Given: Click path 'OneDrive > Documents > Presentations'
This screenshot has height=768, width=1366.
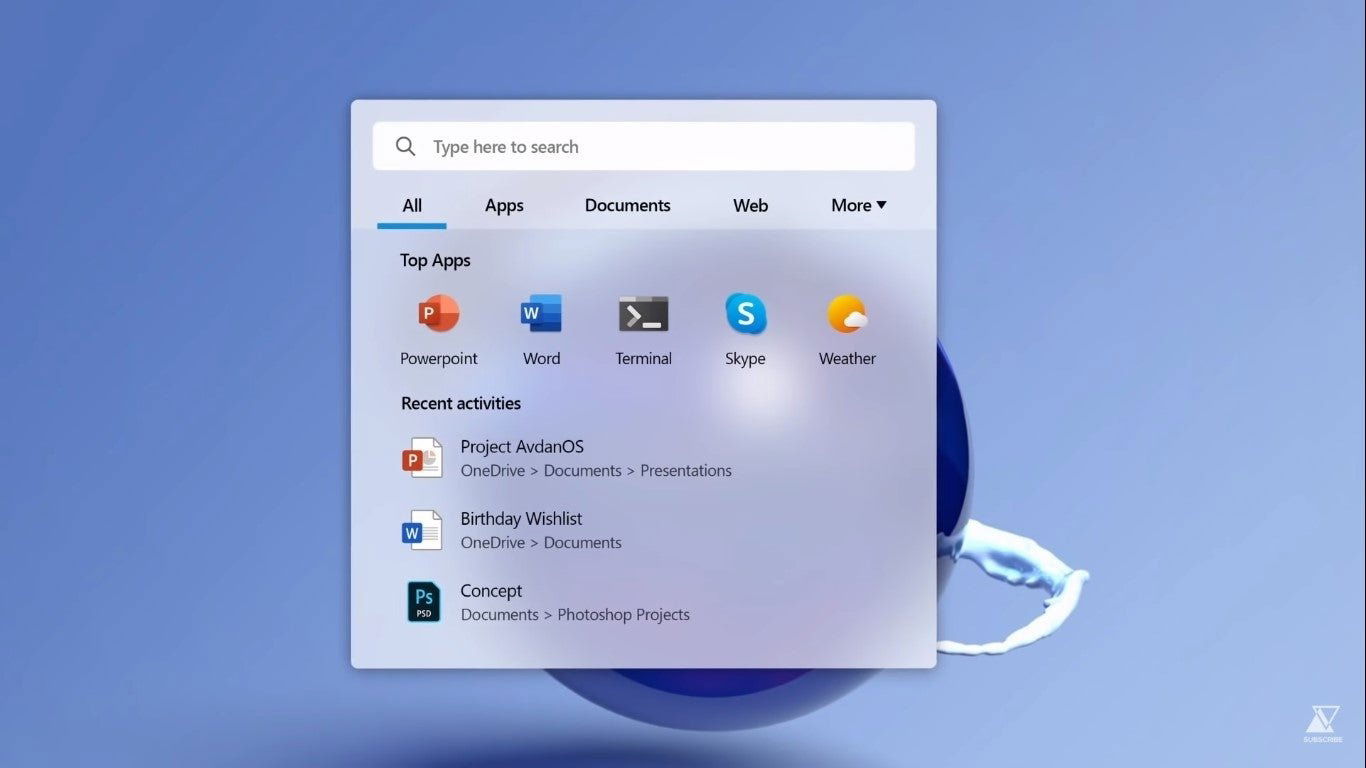Looking at the screenshot, I should 596,471.
